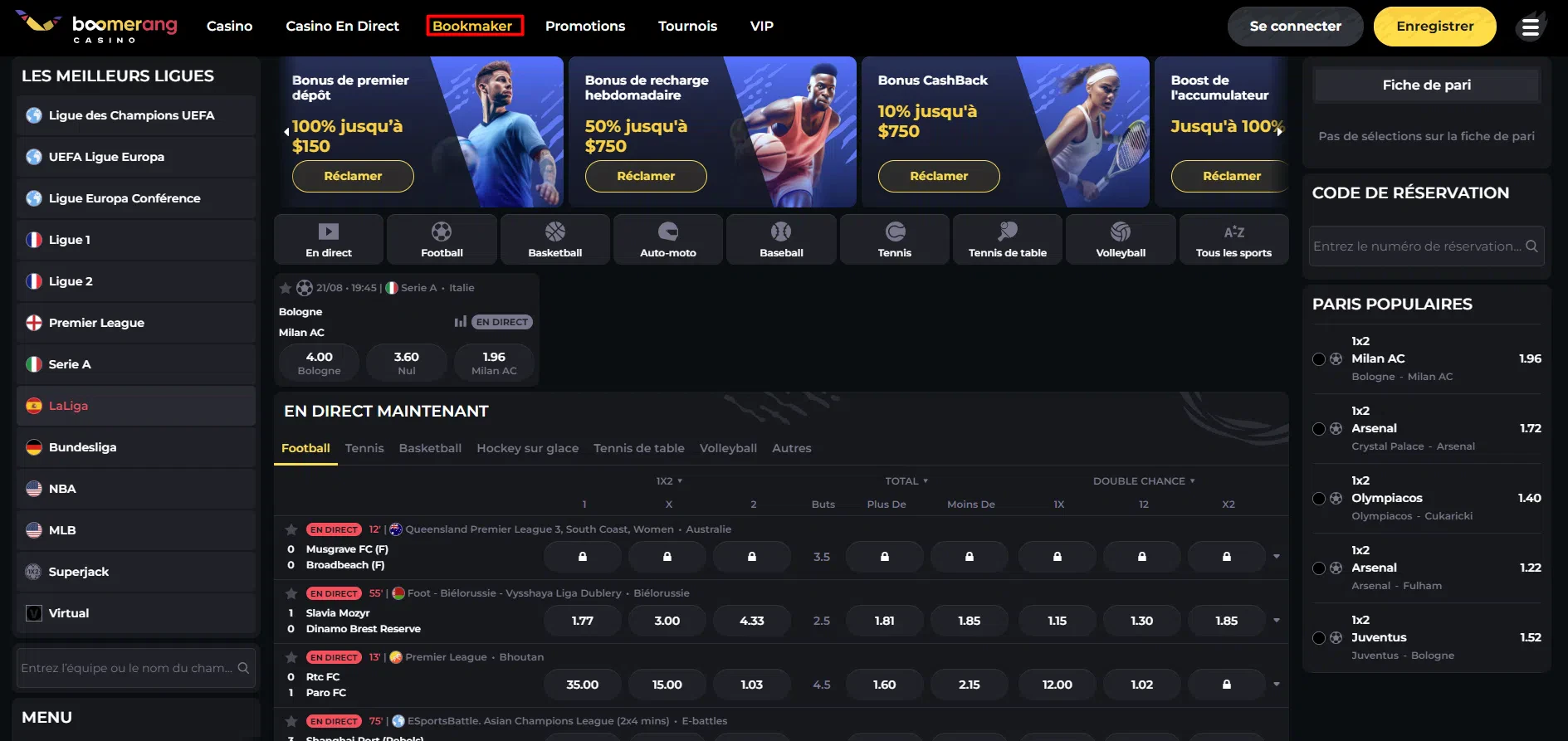Click the Germany flag icon for Bundesliga
This screenshot has height=741, width=1568.
click(x=34, y=447)
